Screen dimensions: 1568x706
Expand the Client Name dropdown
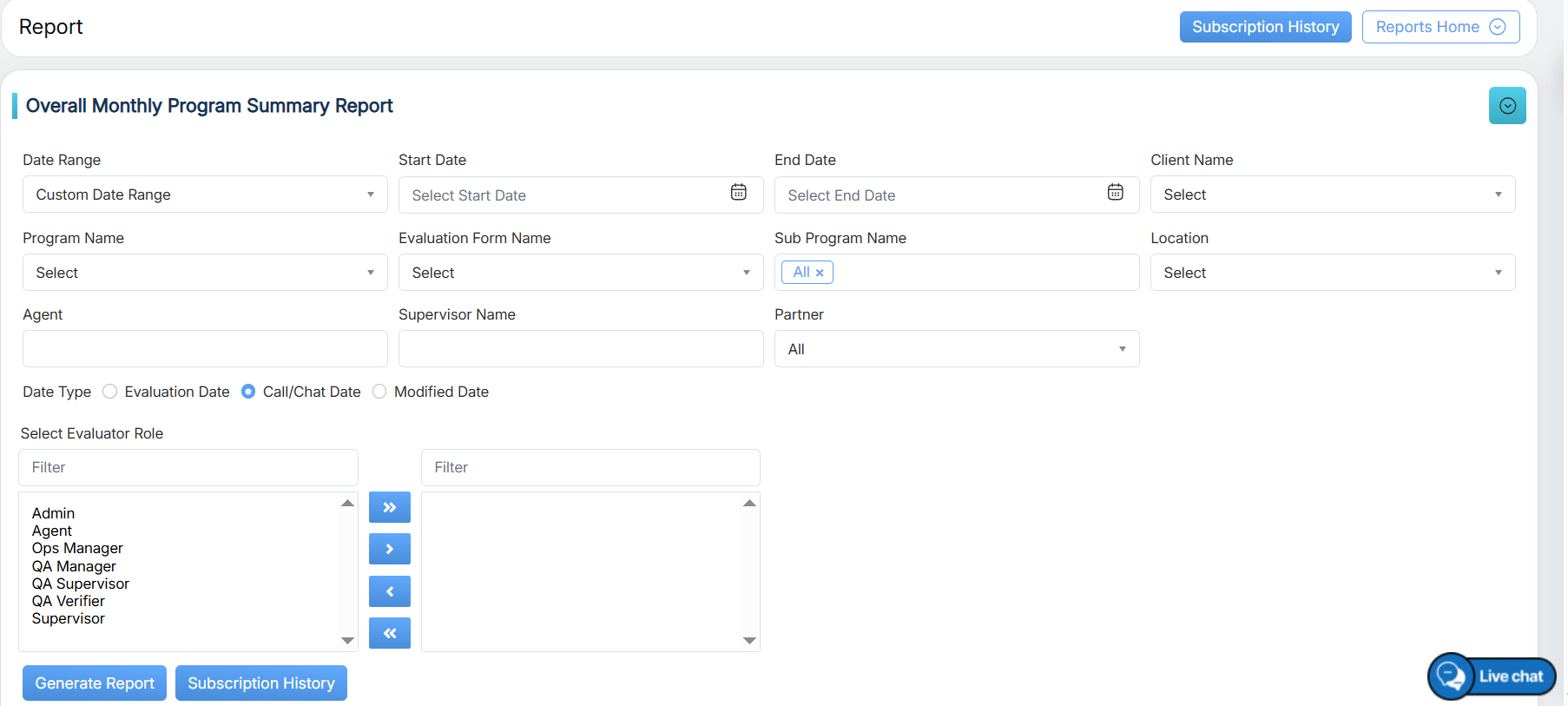tap(1332, 195)
